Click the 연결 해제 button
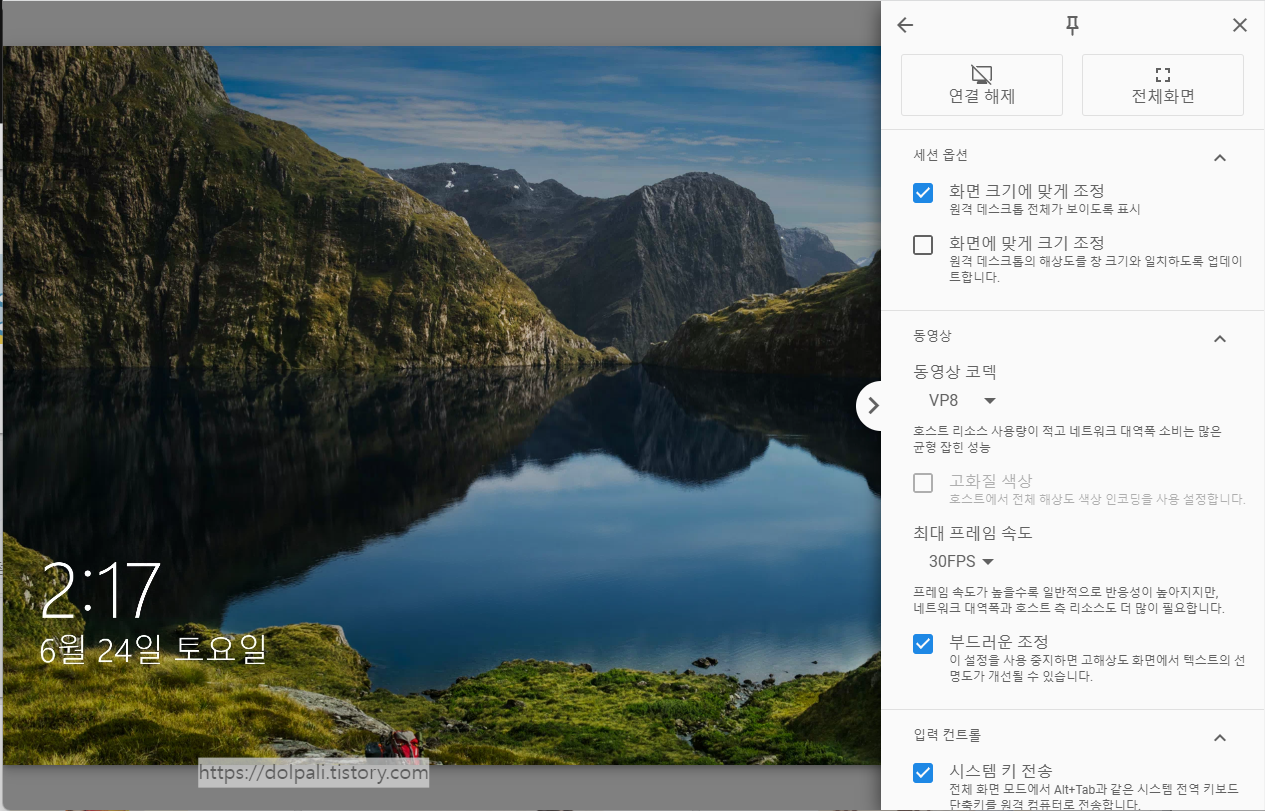 981,85
